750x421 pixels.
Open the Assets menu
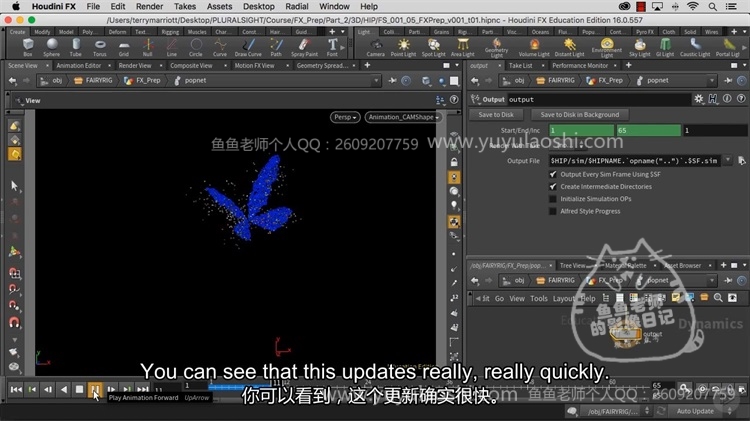[219, 6]
